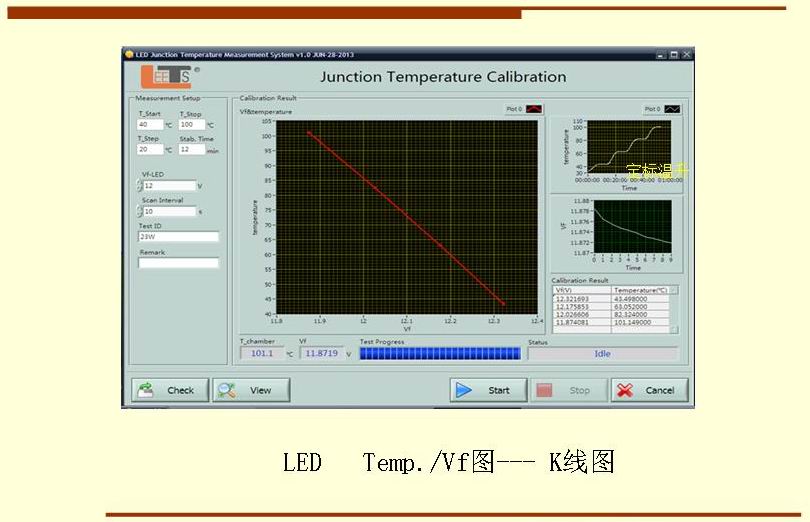Close the LED Junction Temperature window
Screen dimensions: 810x522
686,54
